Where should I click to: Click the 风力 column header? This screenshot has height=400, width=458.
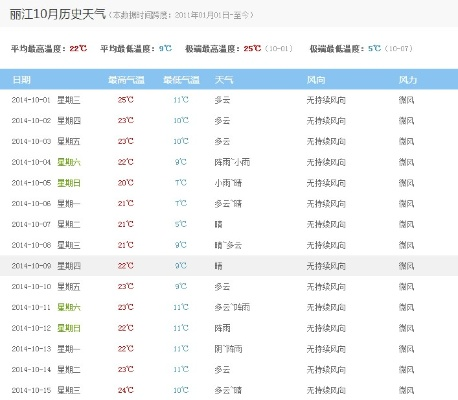(x=408, y=80)
